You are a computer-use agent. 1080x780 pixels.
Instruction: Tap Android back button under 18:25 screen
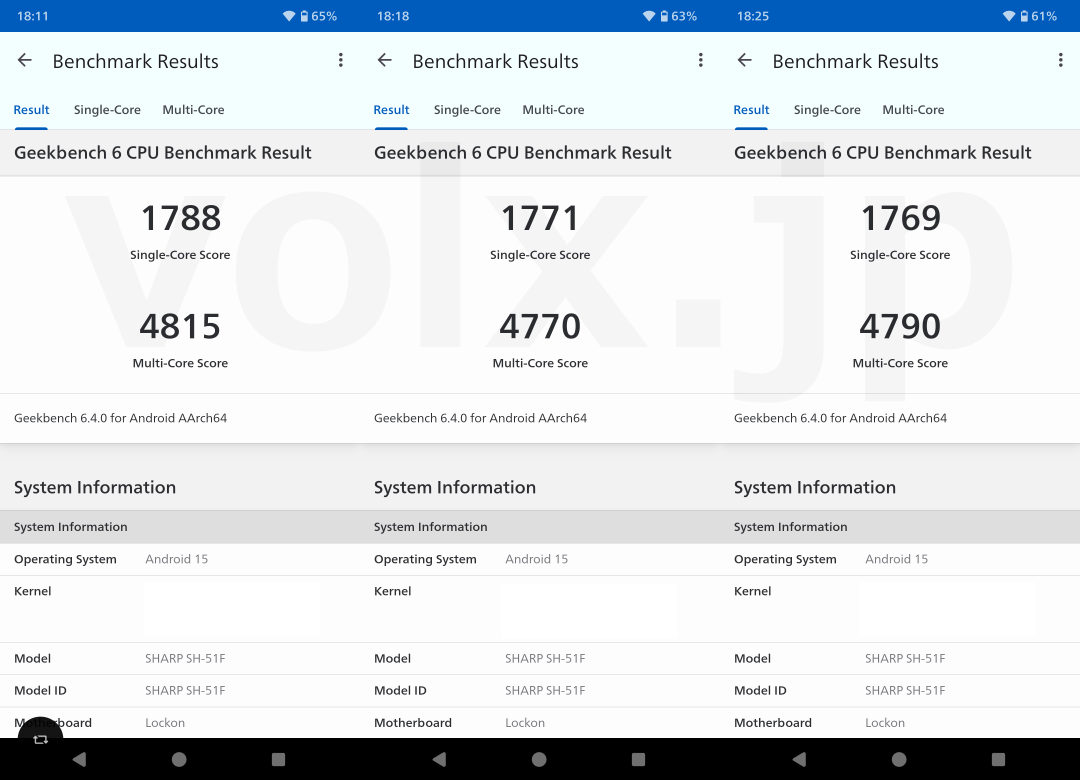point(799,759)
